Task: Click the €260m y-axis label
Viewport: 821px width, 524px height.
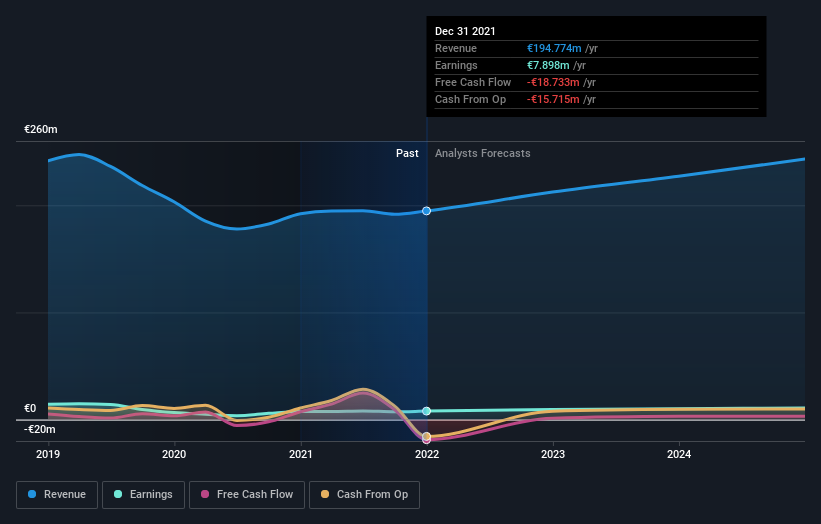Action: [41, 129]
